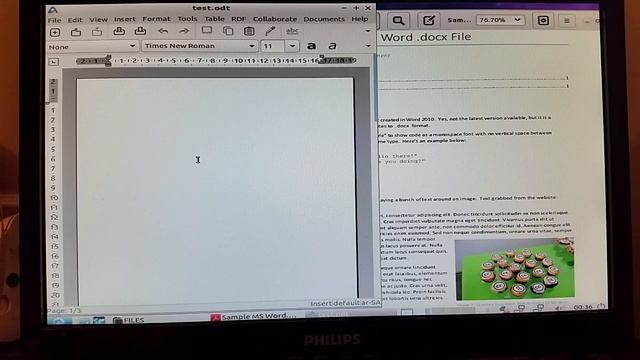This screenshot has height=360, width=640.
Task: Click the AbiWord logo in the title bar
Action: (x=53, y=10)
